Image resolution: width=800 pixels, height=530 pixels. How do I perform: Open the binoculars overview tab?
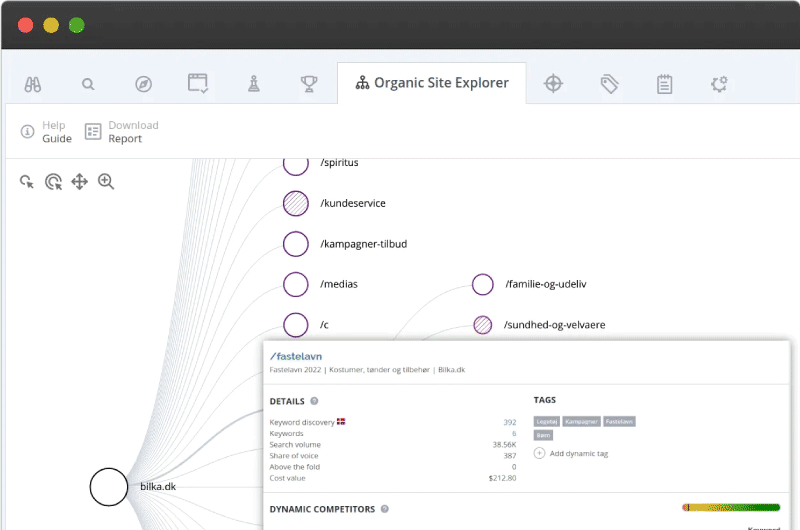pos(33,84)
